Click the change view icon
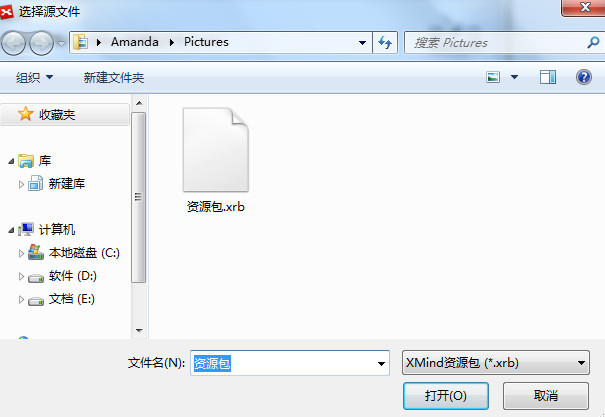 click(x=493, y=77)
